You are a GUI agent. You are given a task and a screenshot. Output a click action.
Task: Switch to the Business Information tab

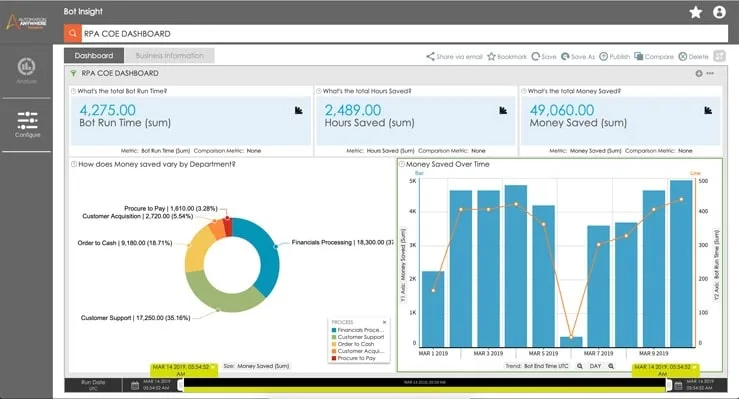(170, 56)
